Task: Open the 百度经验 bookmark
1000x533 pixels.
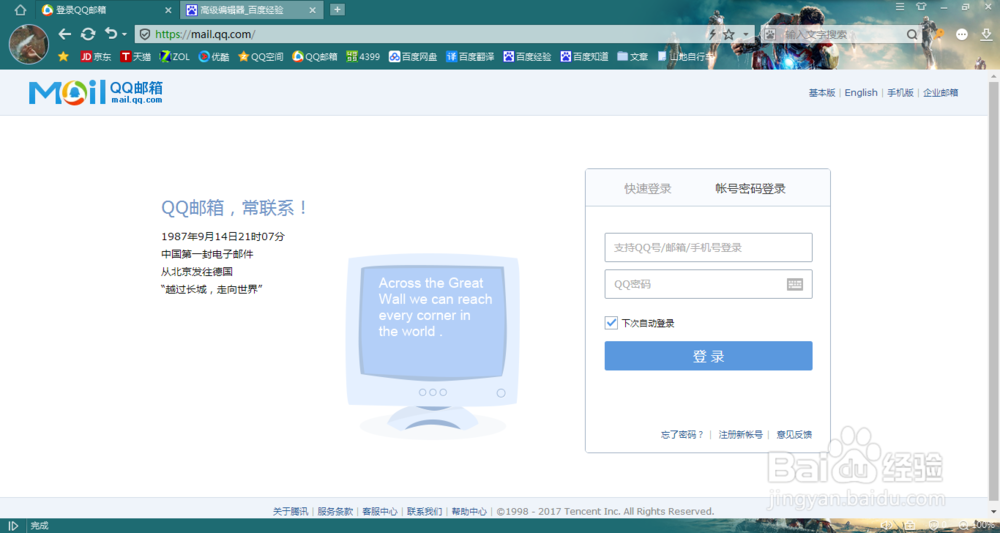Action: coord(527,57)
